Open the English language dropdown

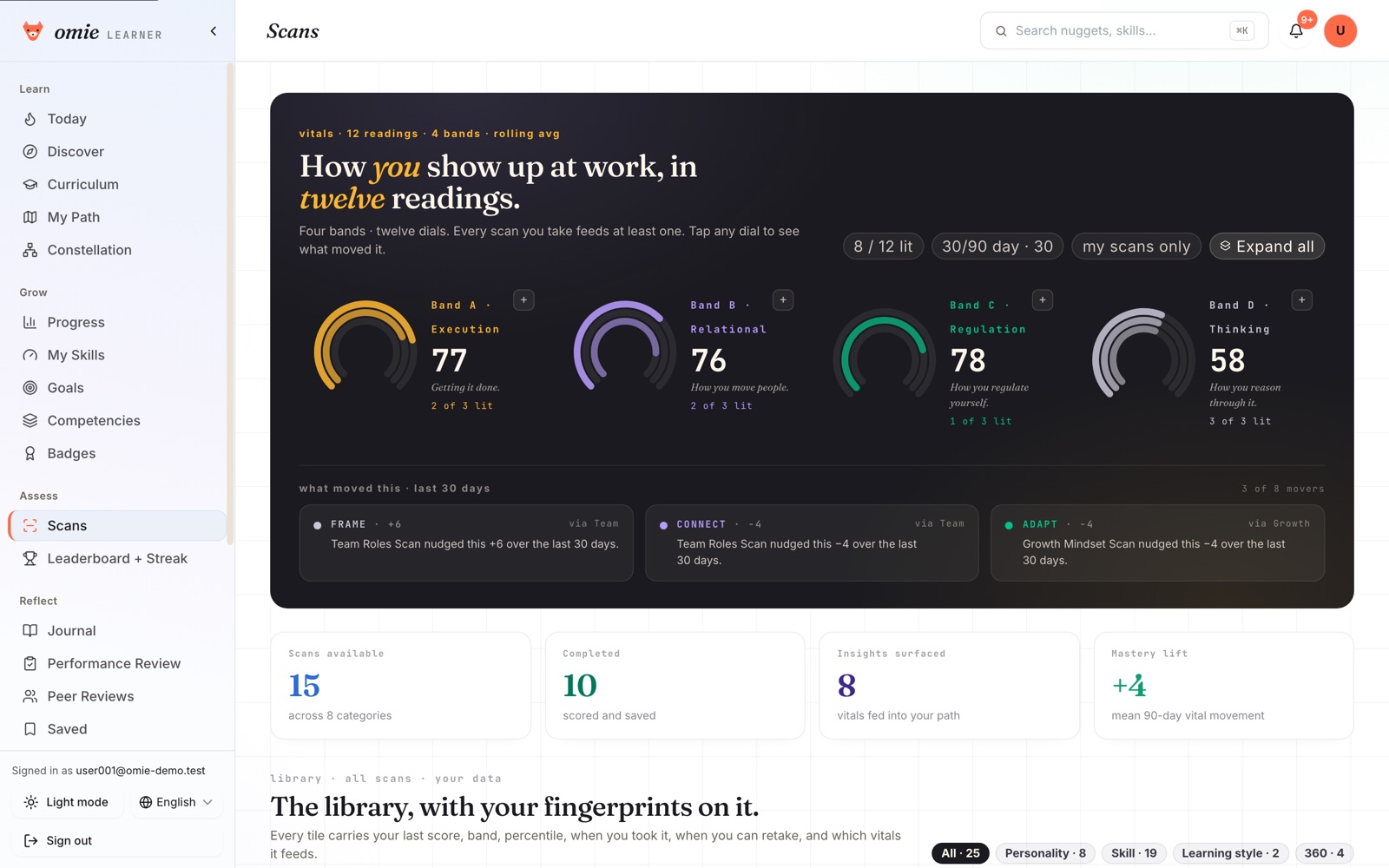click(x=176, y=802)
